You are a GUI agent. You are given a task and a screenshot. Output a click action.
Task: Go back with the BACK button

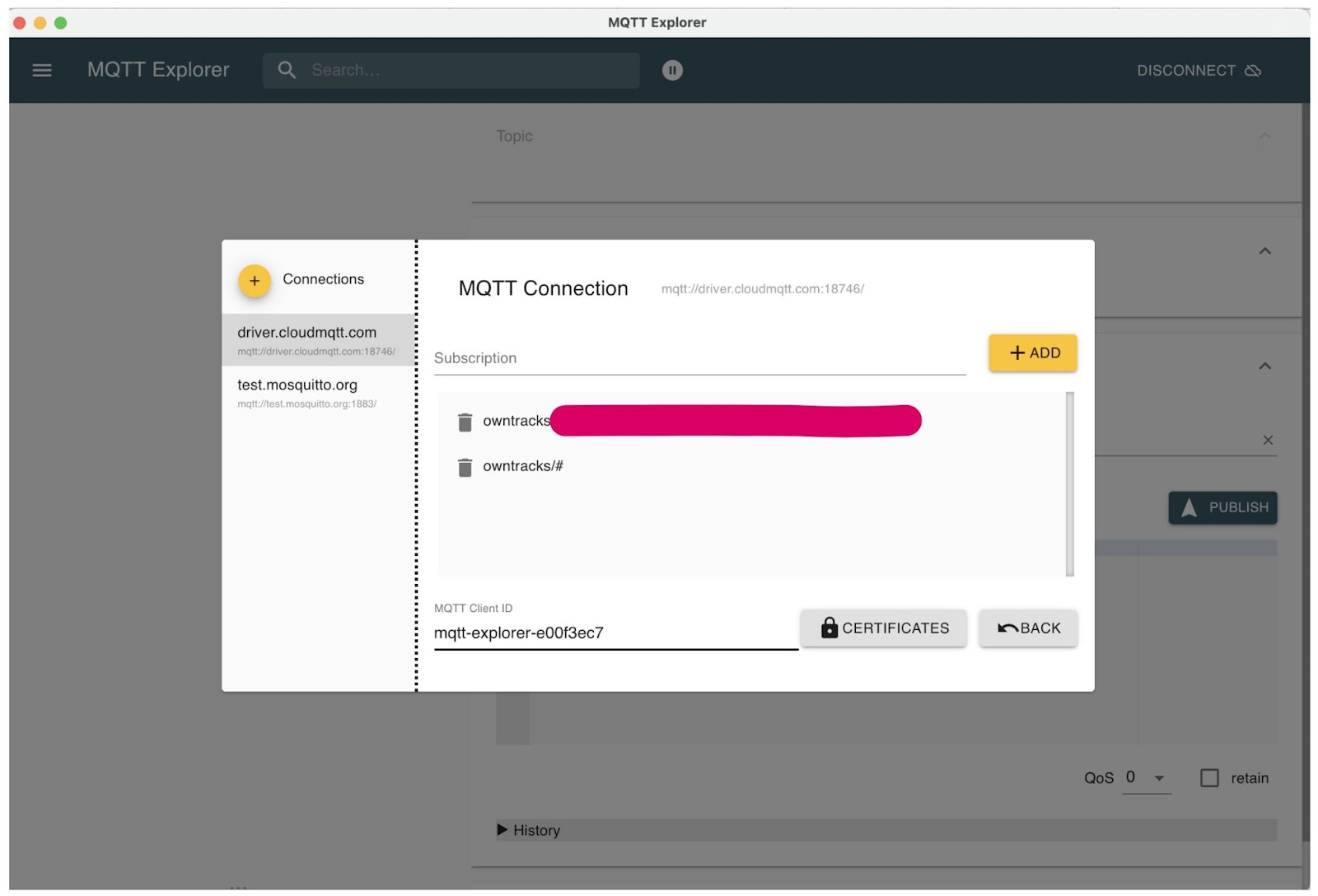click(1028, 628)
